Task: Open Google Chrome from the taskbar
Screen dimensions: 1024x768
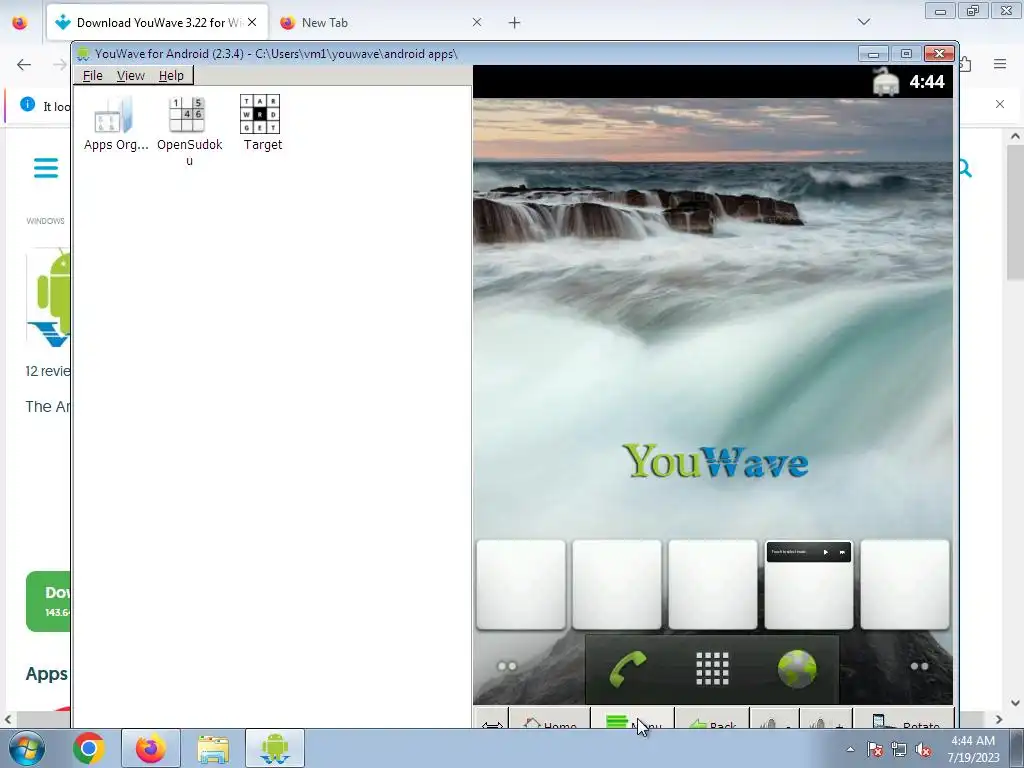Action: click(89, 748)
